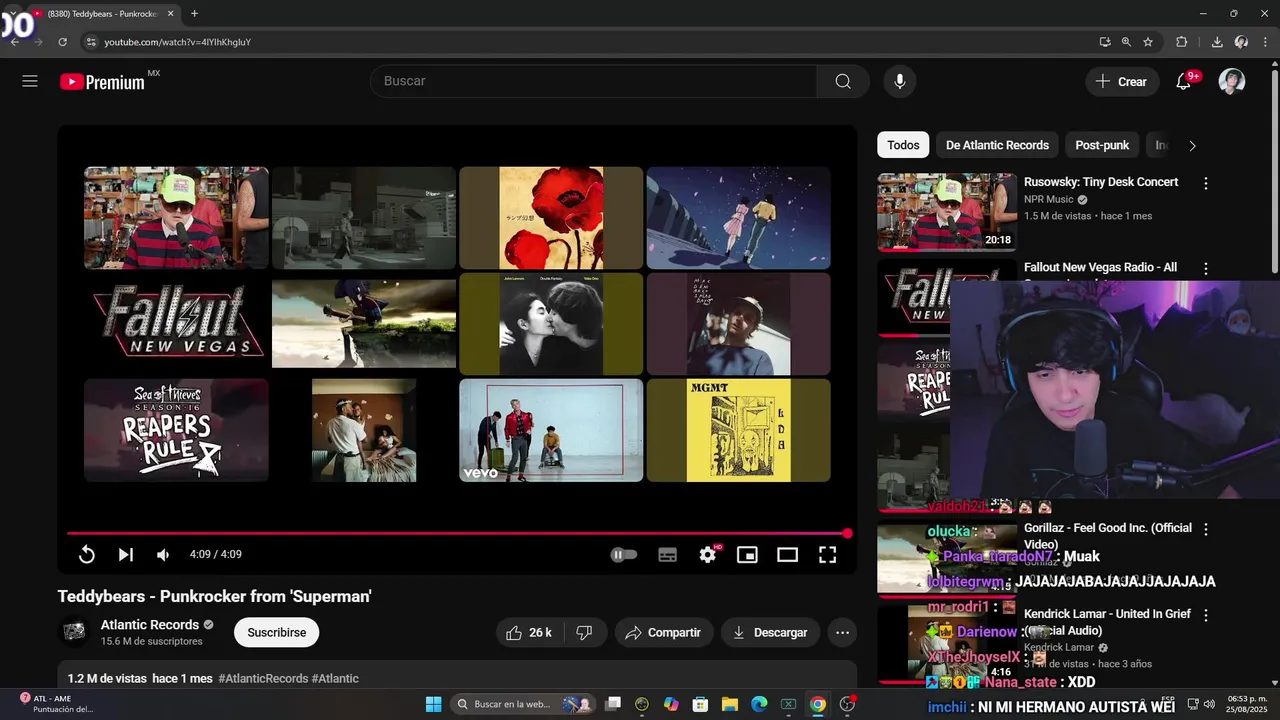Viewport: 1280px width, 720px height.
Task: Go to YouTube Premium home logo
Action: pyautogui.click(x=103, y=82)
